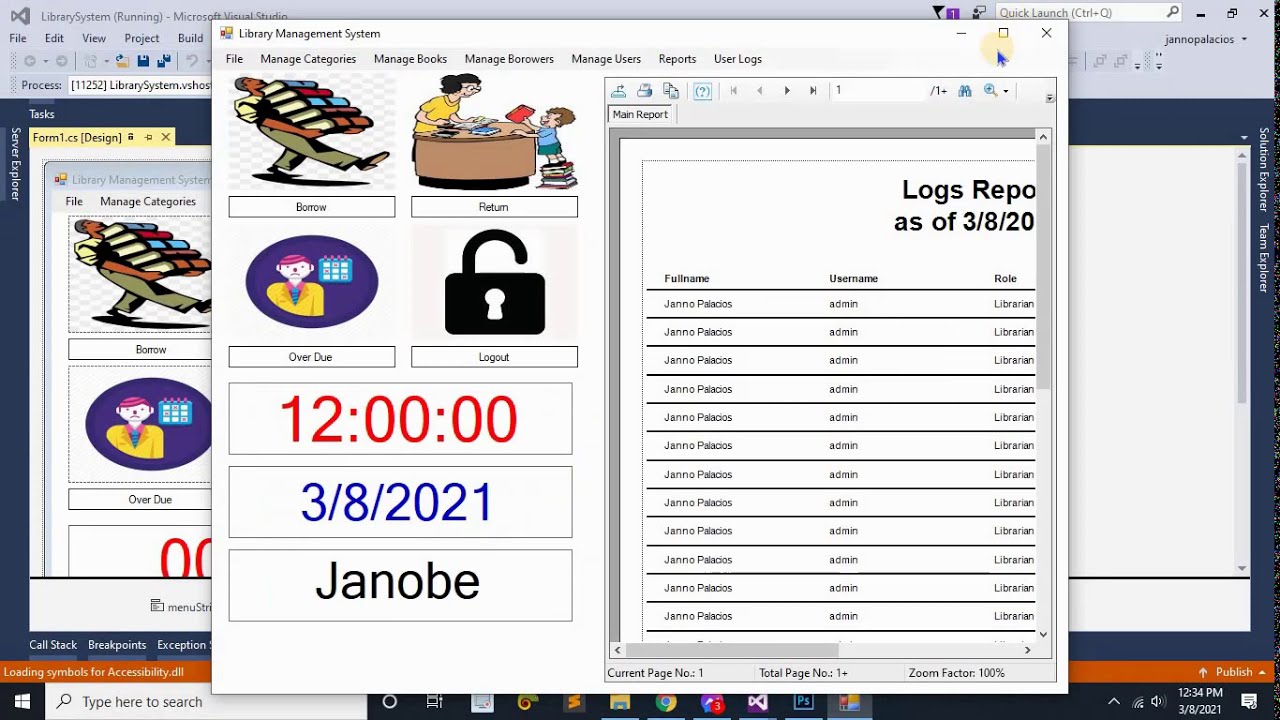Open the Manage Borowers menu
1280x720 pixels.
tap(509, 59)
